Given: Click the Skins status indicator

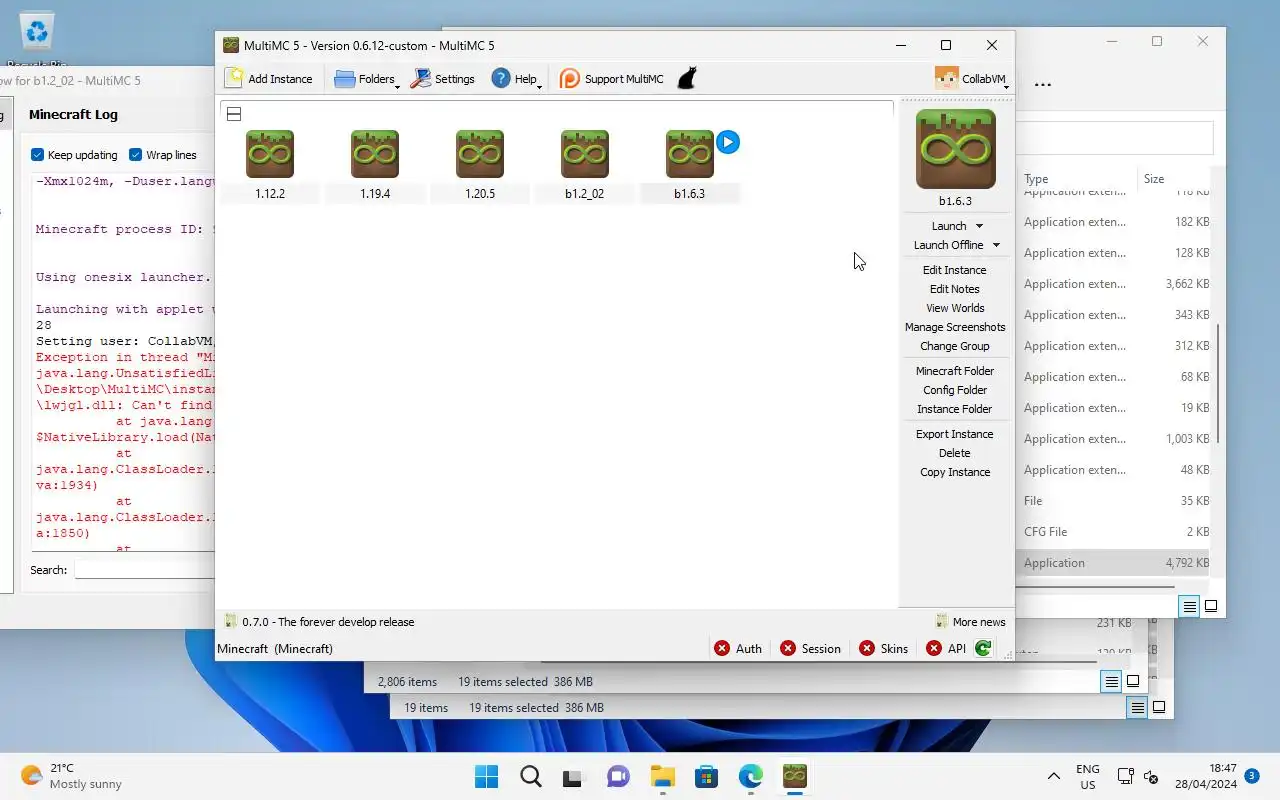Looking at the screenshot, I should pos(884,649).
